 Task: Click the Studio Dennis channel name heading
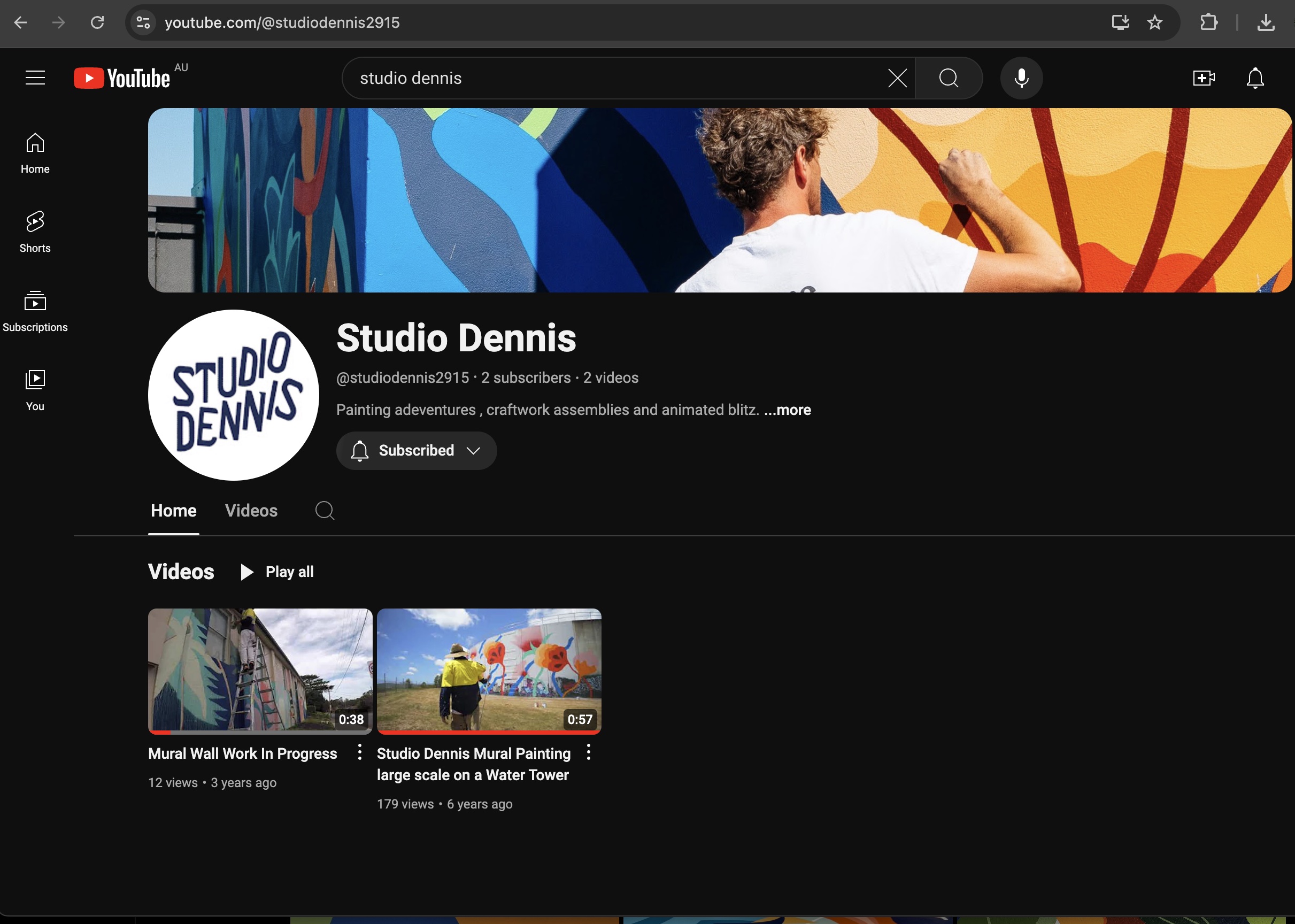pos(456,338)
